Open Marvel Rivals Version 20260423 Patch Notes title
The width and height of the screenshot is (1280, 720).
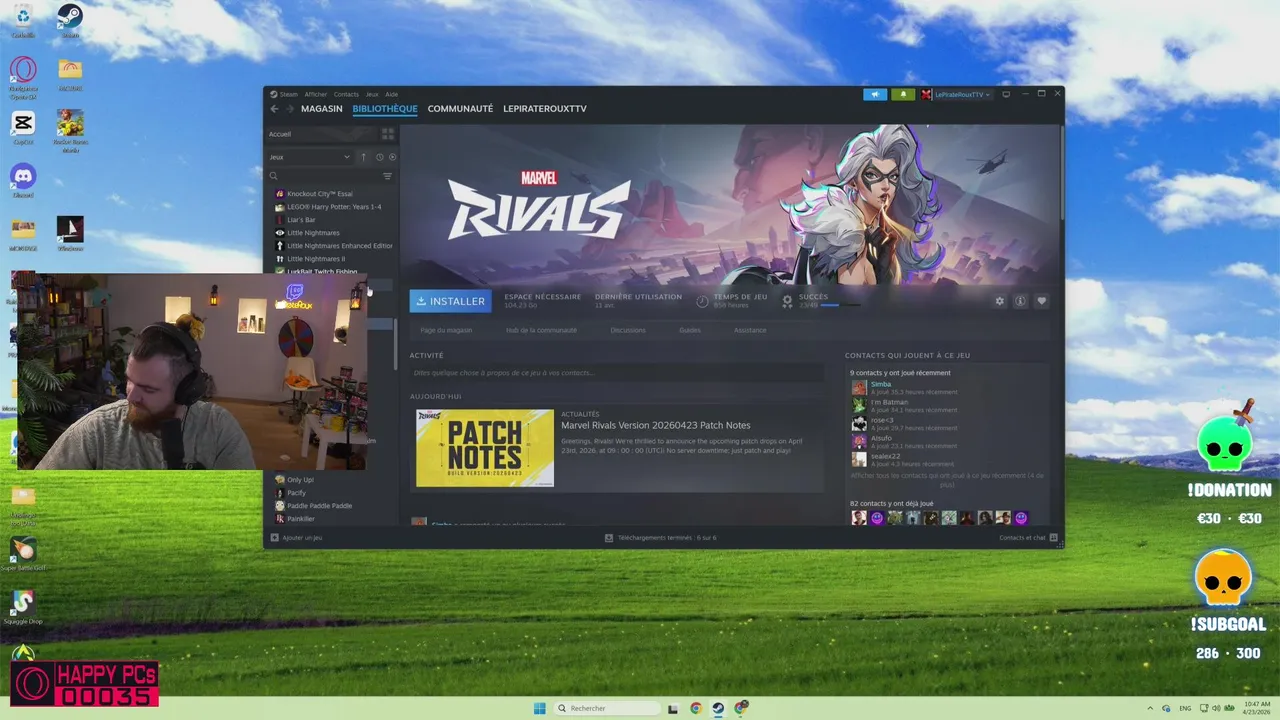click(656, 426)
